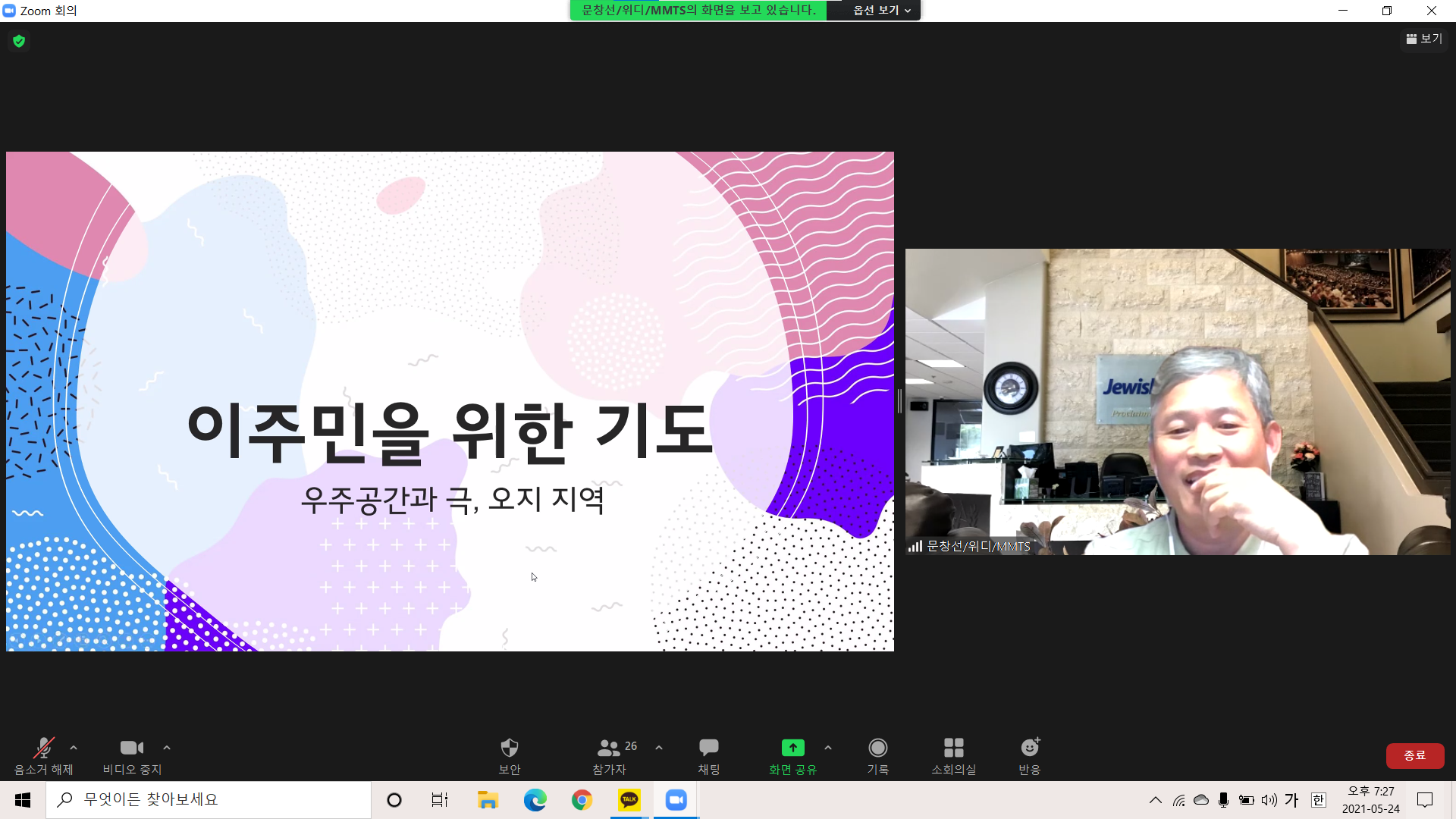
Task: Unmute microphone via 음소거 해제
Action: [x=43, y=748]
